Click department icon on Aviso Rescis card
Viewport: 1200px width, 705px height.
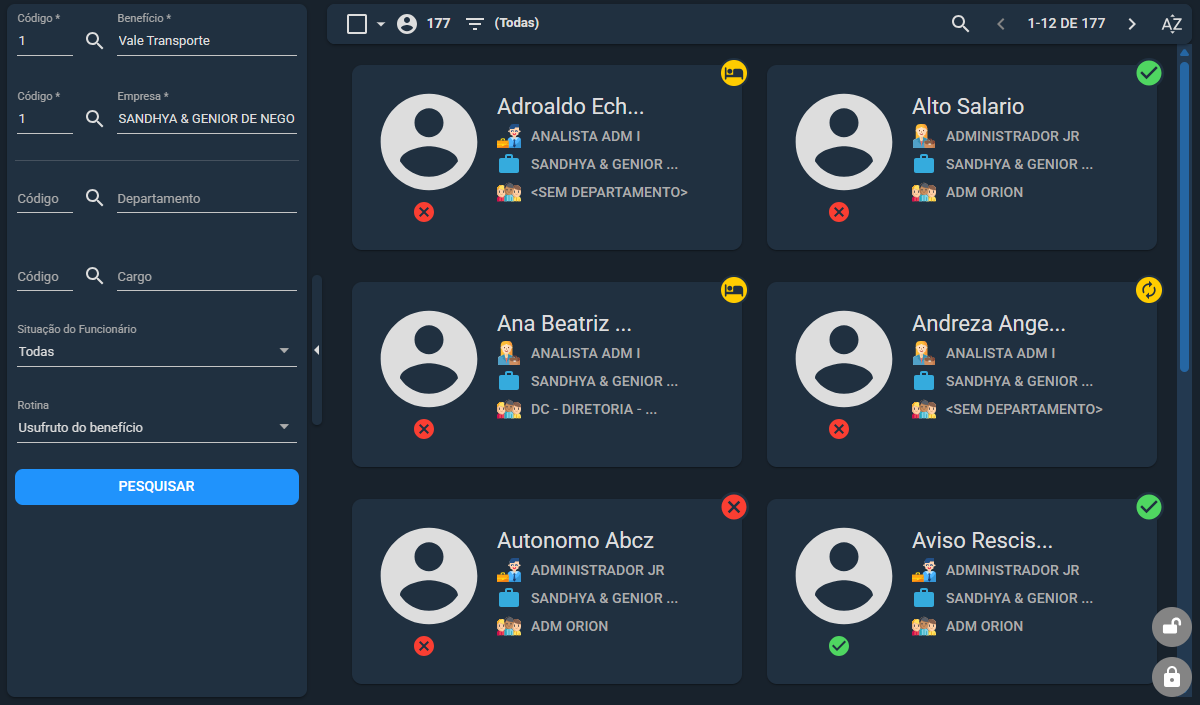click(x=924, y=626)
